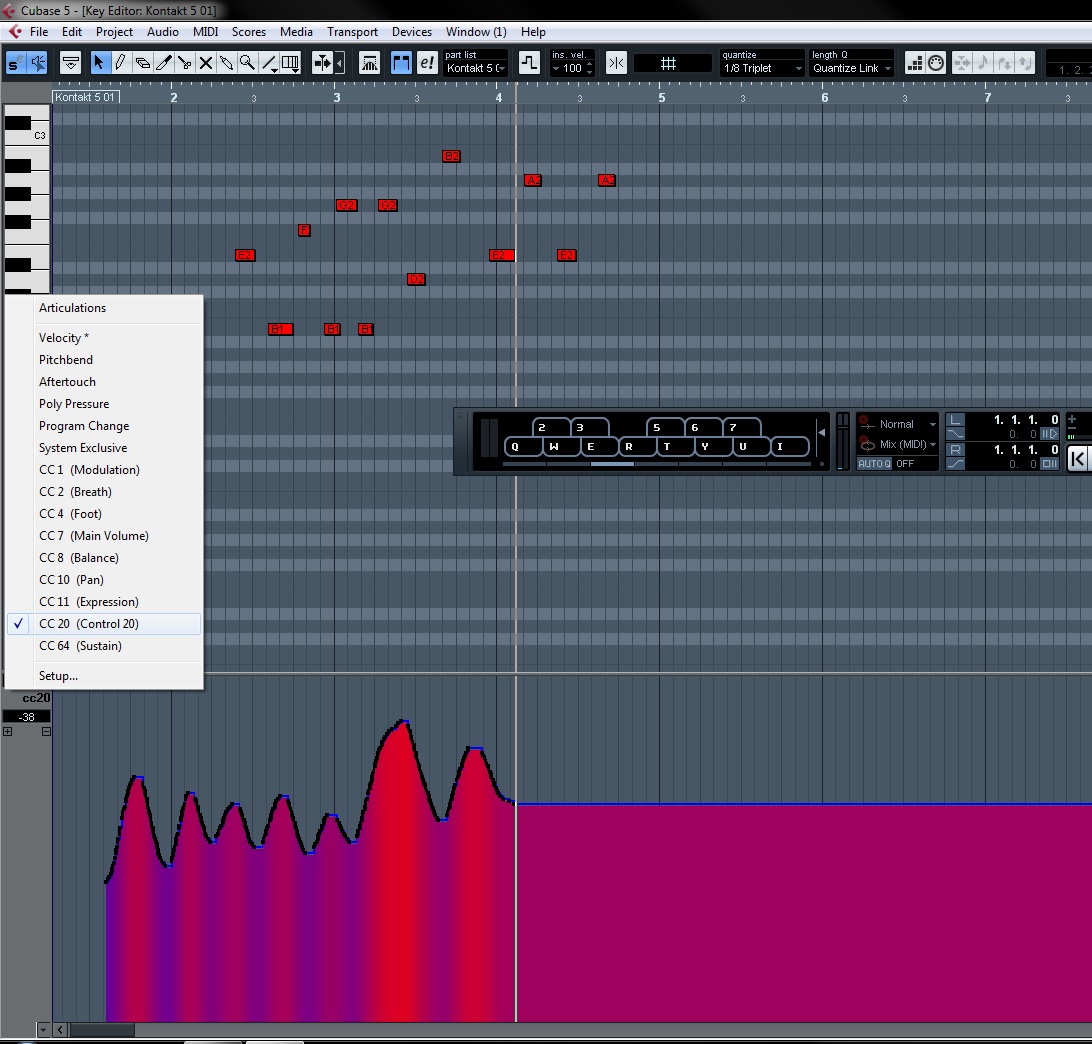Select the E2 note on bar 4
The width and height of the screenshot is (1092, 1044).
click(x=501, y=256)
